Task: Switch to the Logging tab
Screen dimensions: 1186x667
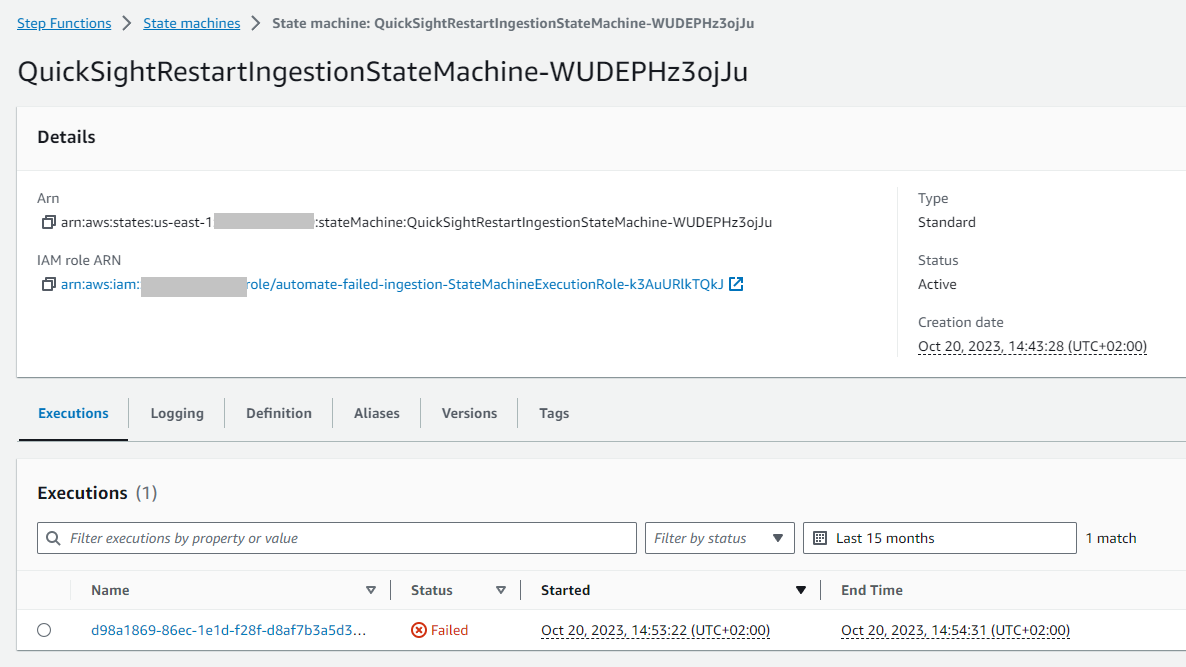Action: pyautogui.click(x=177, y=414)
